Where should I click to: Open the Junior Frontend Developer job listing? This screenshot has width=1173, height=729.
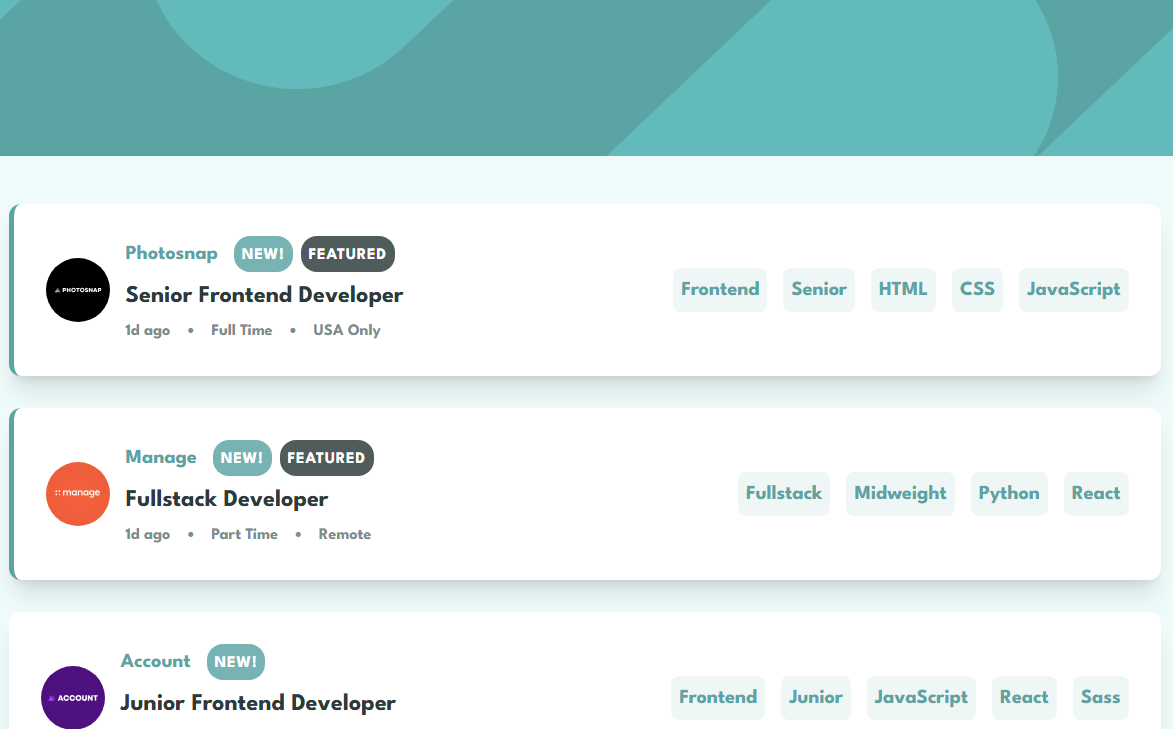(258, 703)
